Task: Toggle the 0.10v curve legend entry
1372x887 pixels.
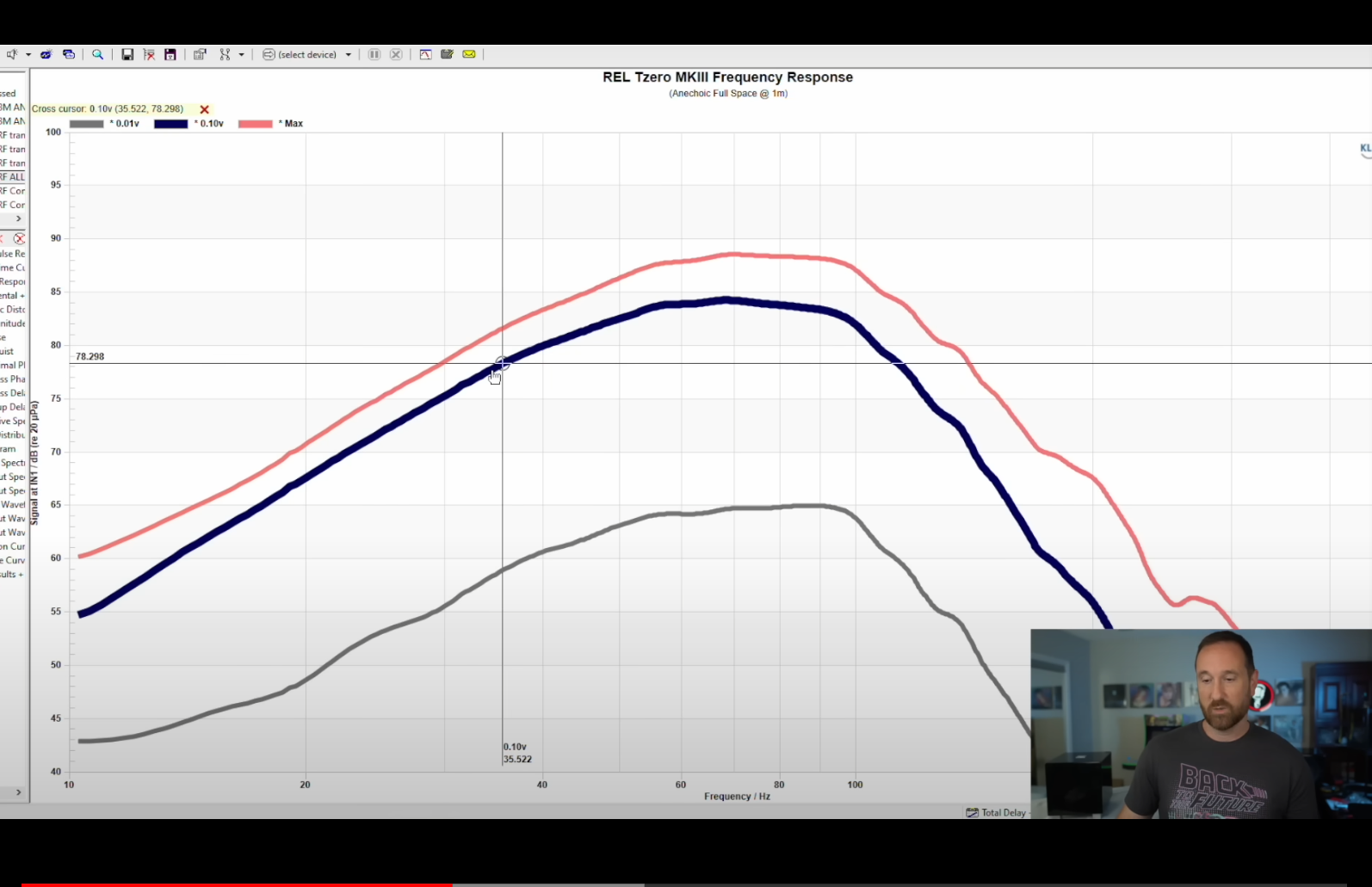Action: pyautogui.click(x=188, y=124)
